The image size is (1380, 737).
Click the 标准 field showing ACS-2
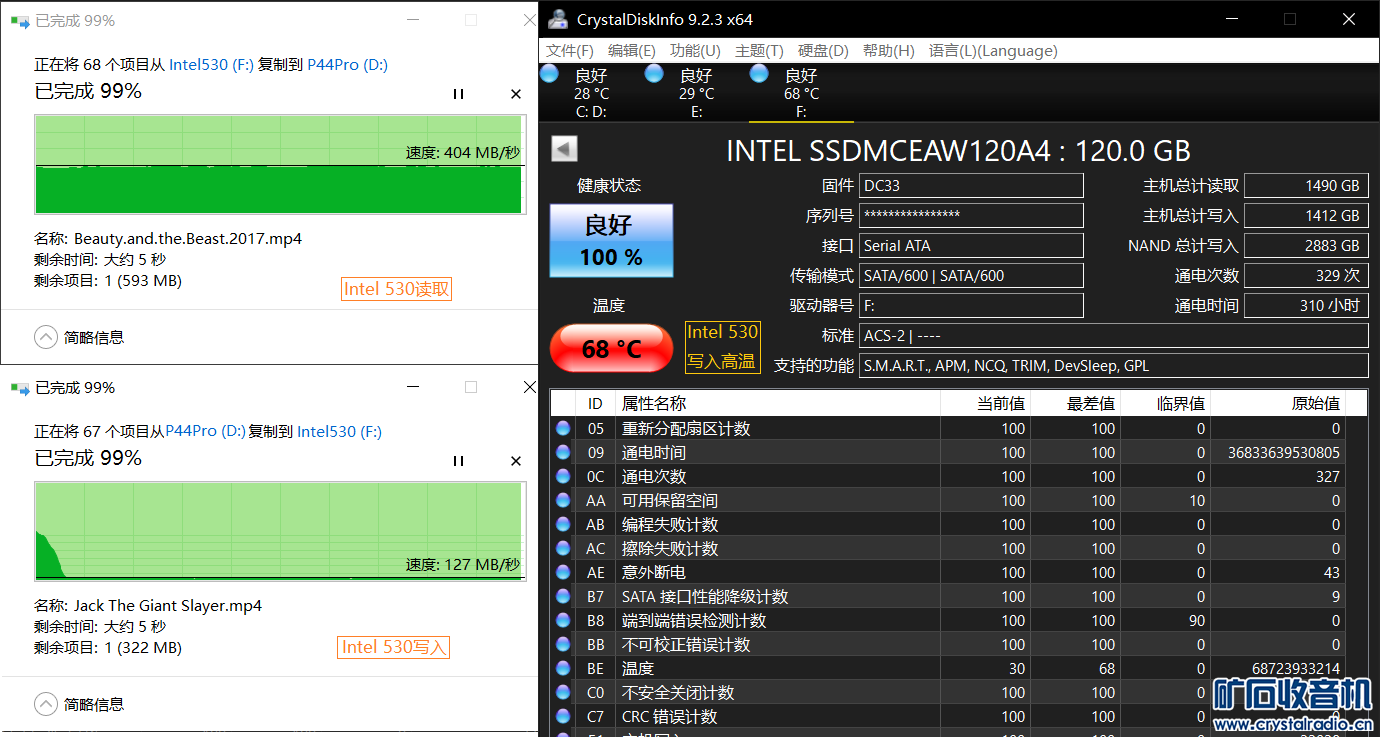tap(1114, 336)
